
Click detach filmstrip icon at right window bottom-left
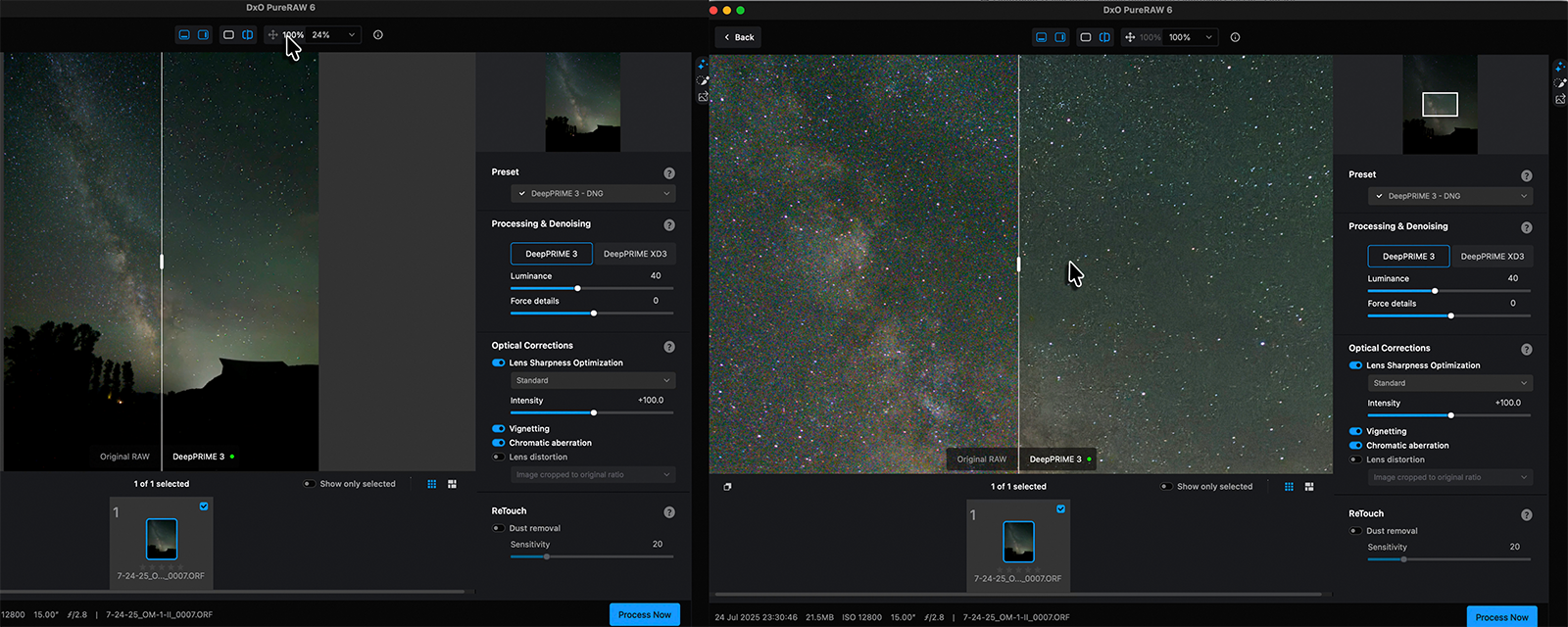pos(727,487)
